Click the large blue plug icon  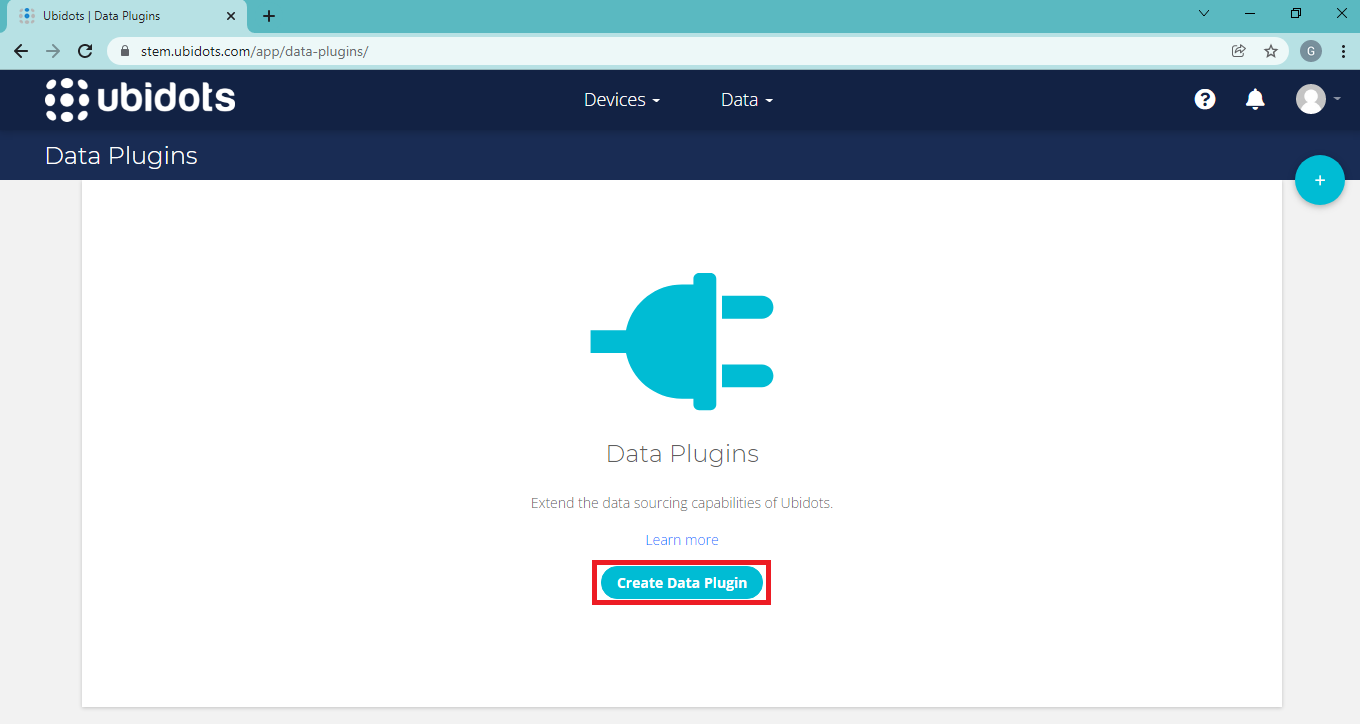pos(682,341)
